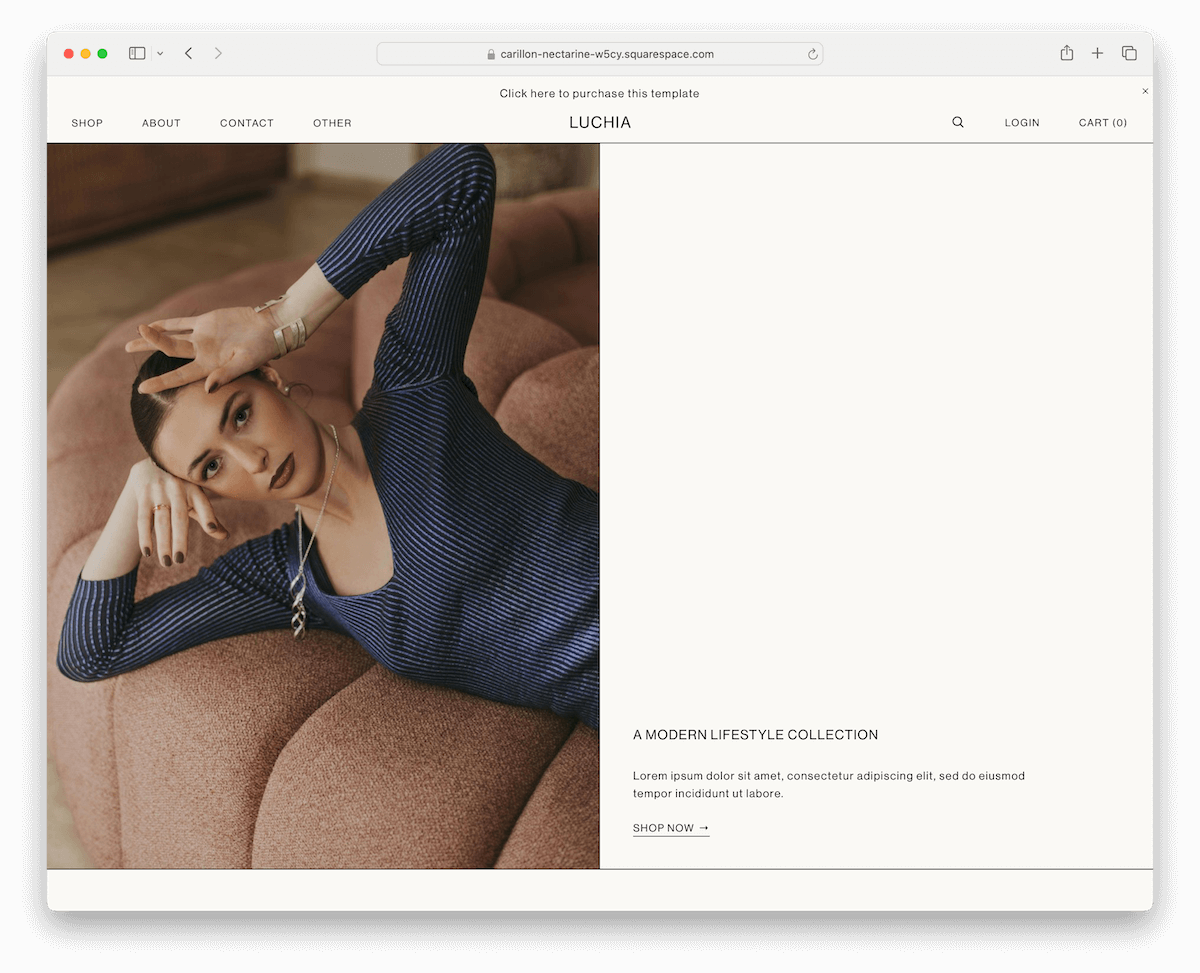Screen dimensions: 1200x973
Task: Click LOGIN to sign in
Action: tap(1022, 122)
